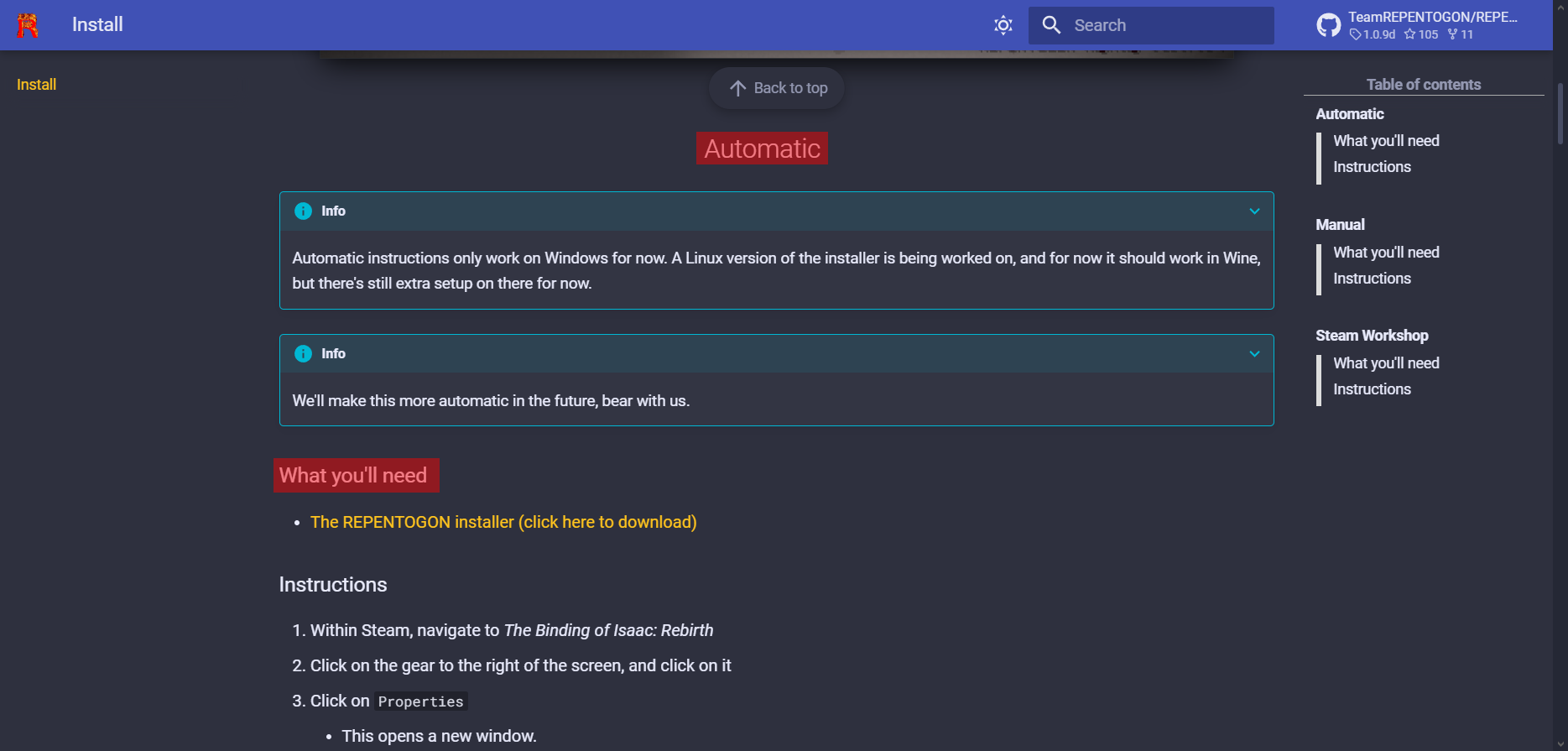
Task: Jump to Automatic in table of contents
Action: point(1349,114)
